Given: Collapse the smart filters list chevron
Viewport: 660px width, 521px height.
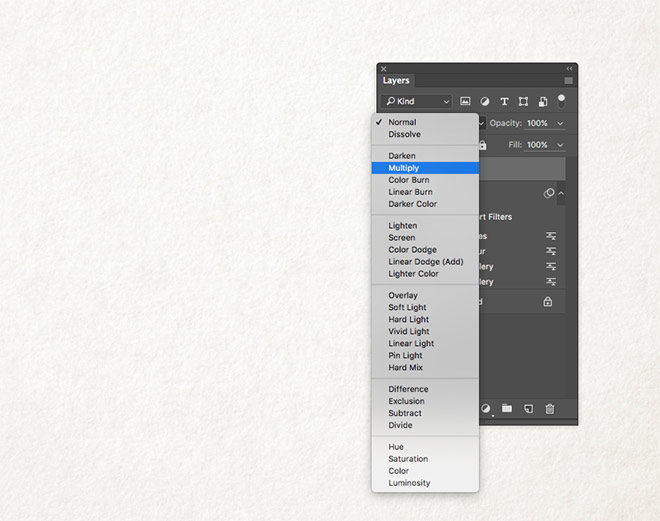Looking at the screenshot, I should [561, 193].
